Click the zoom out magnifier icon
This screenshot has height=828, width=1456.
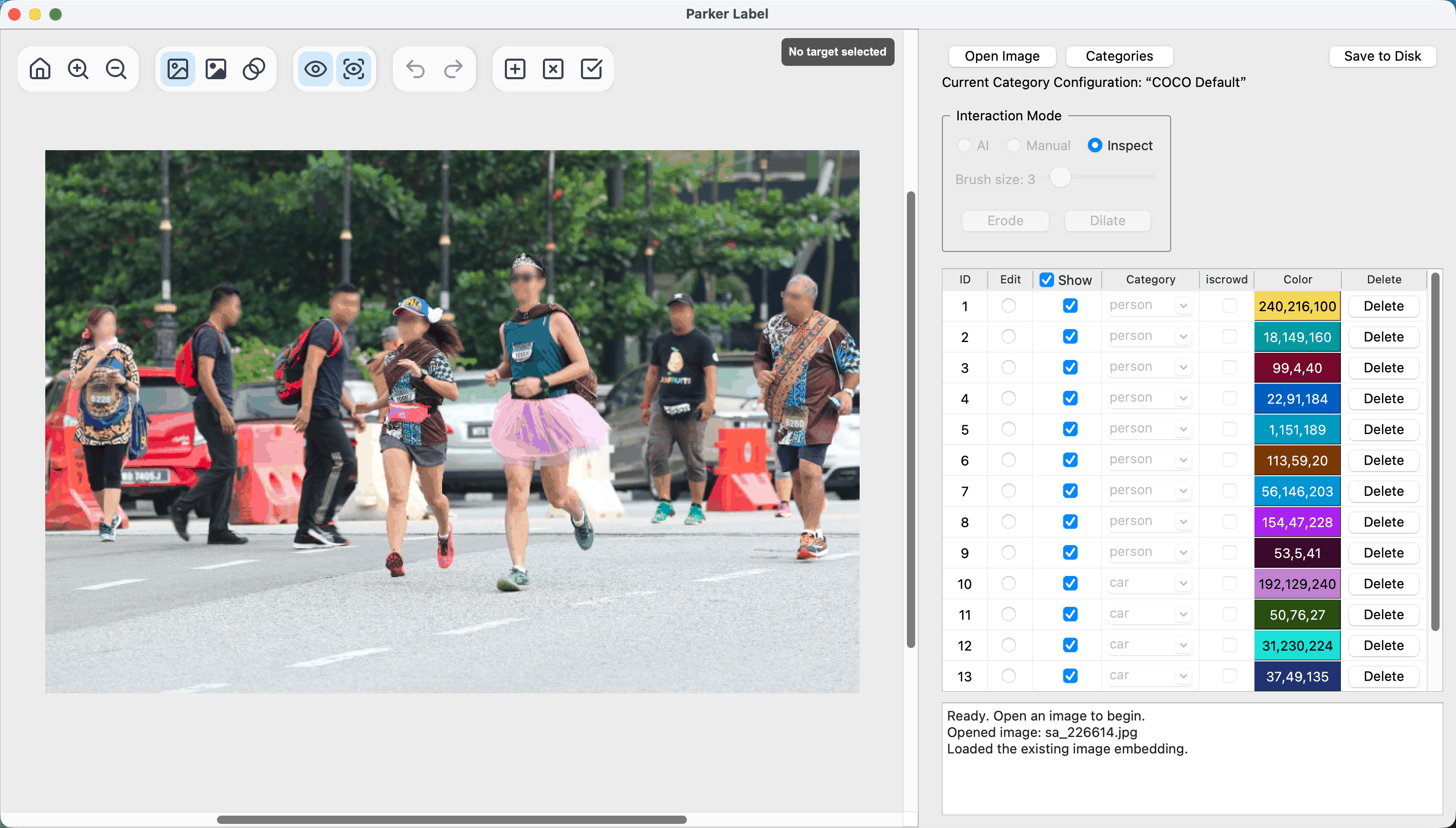(x=116, y=69)
